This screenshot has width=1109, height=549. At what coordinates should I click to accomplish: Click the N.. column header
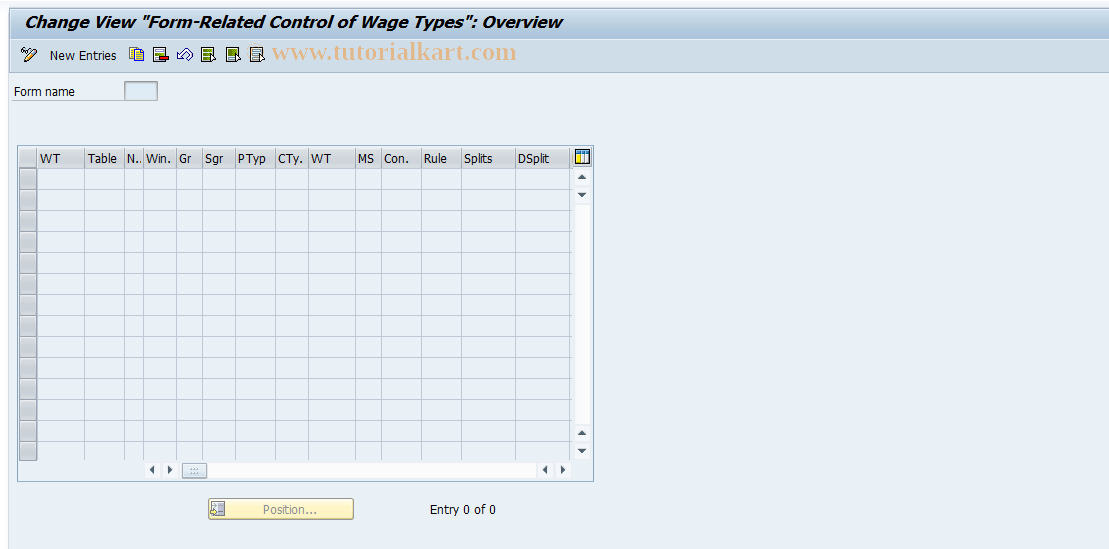point(134,158)
